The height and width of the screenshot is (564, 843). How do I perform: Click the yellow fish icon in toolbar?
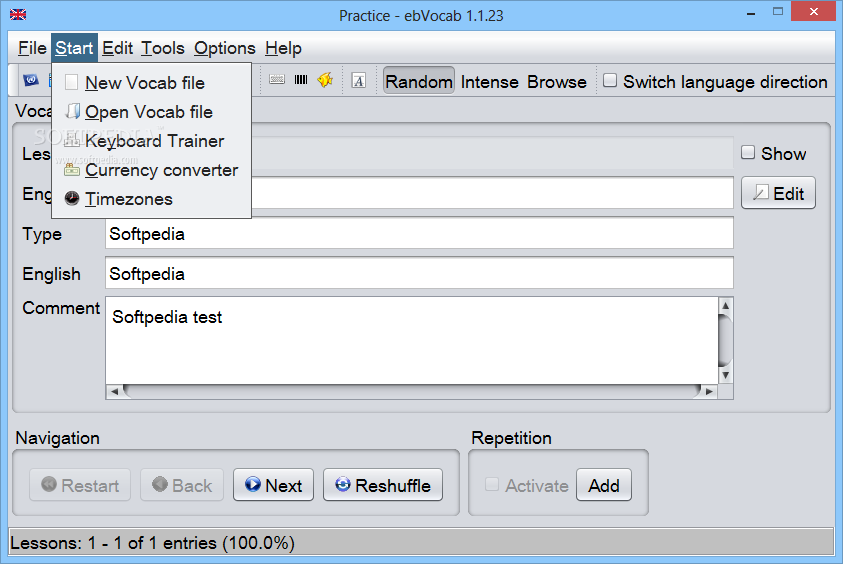[x=325, y=80]
